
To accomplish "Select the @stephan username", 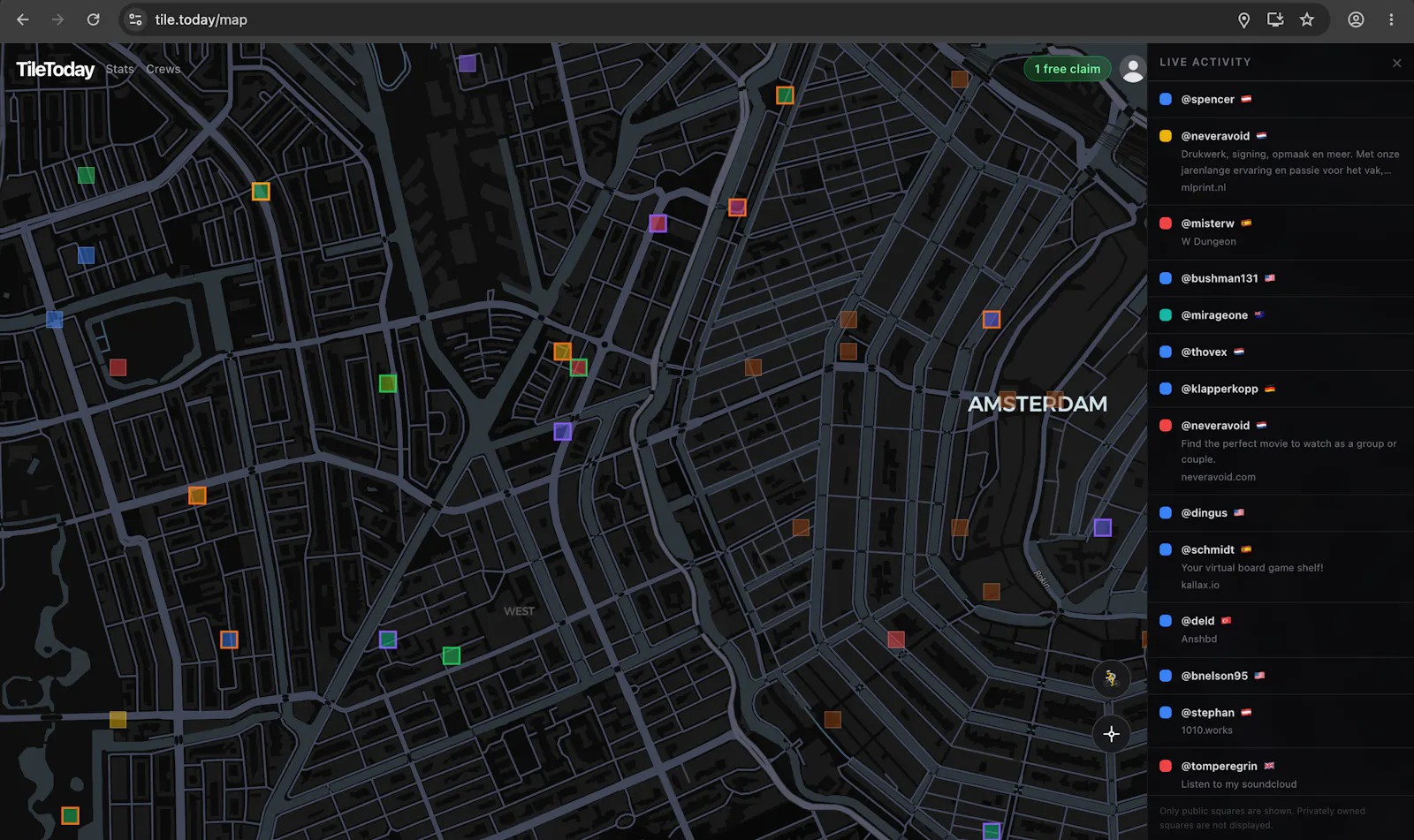I will pos(1208,713).
